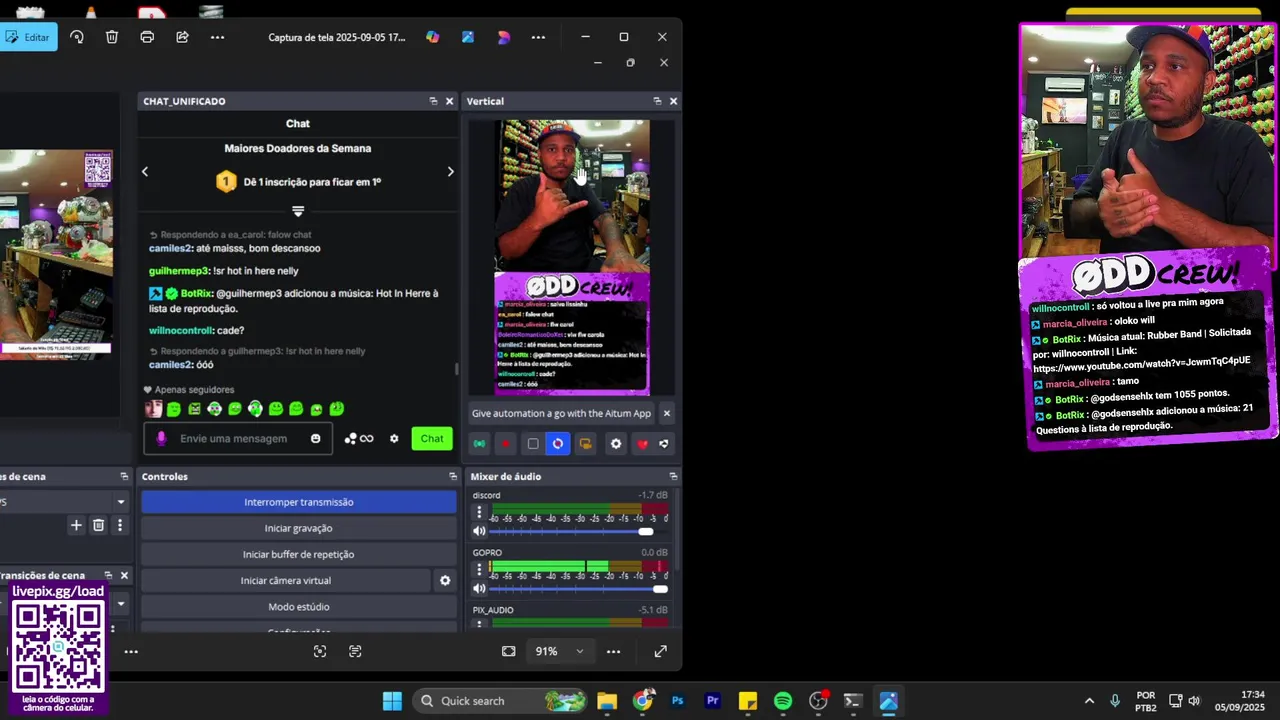Click scan text icon in Photos bottom bar
Image resolution: width=1280 pixels, height=720 pixels.
pos(355,651)
